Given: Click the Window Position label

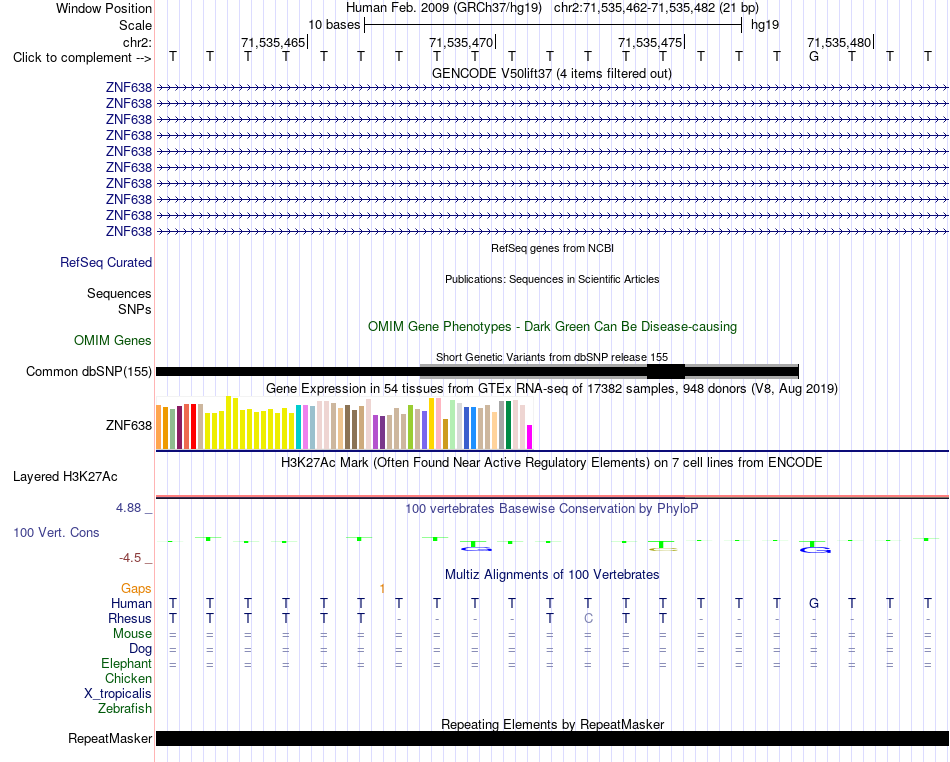Looking at the screenshot, I should point(104,8).
